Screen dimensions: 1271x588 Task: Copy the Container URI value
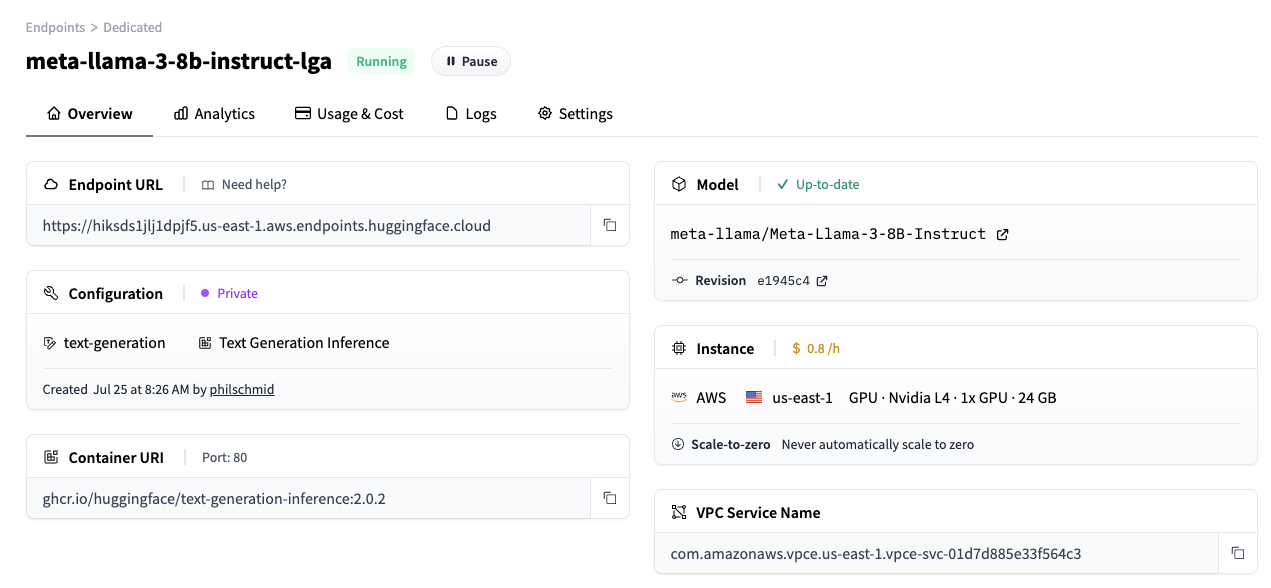click(610, 498)
